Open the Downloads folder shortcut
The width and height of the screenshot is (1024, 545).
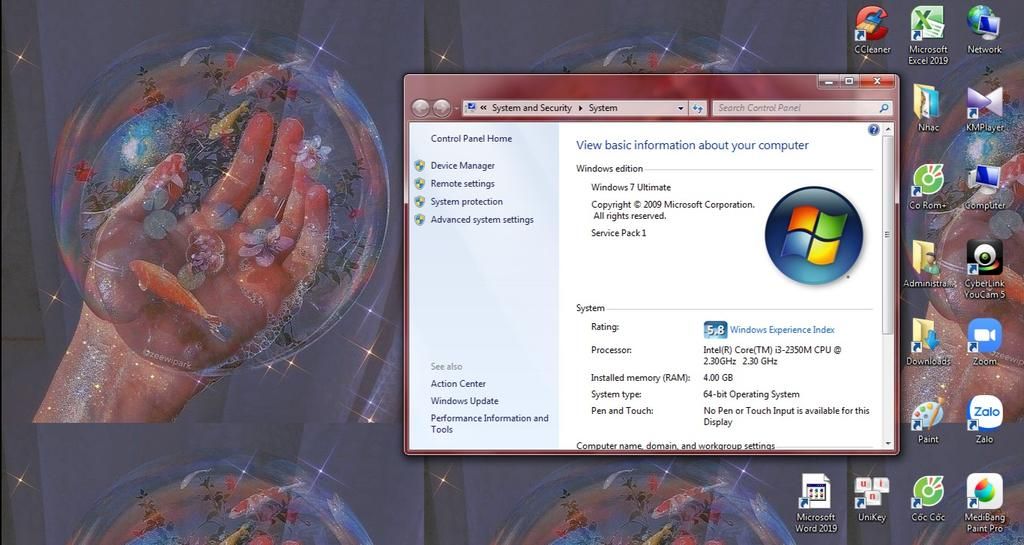coord(928,342)
